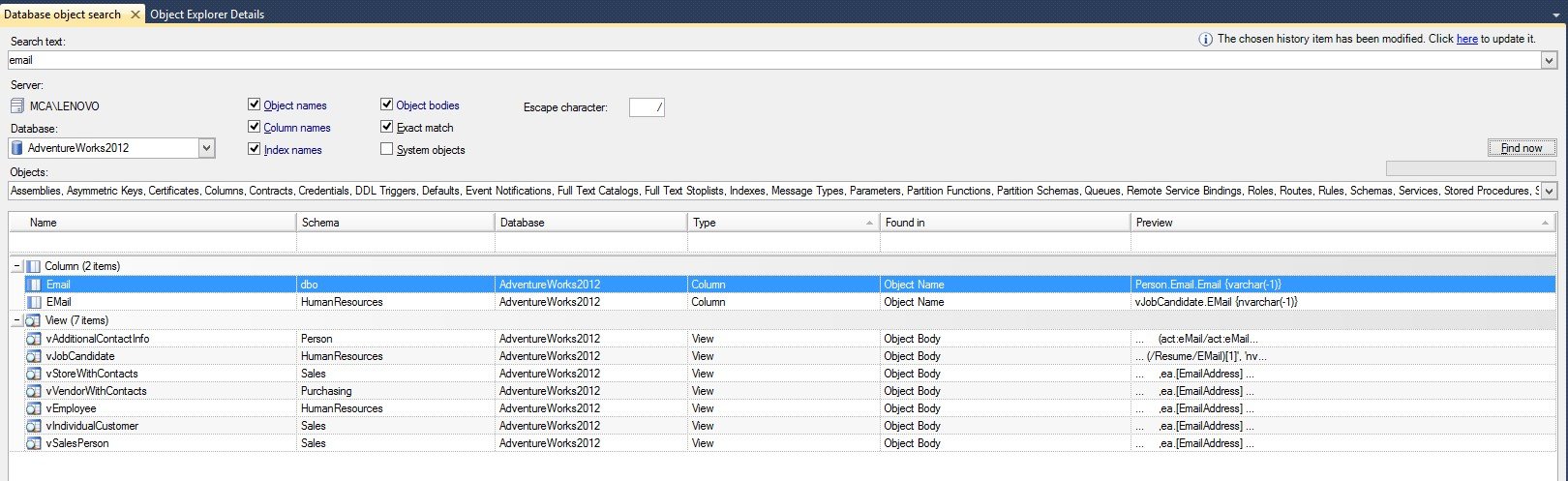Open the Objects type list dropdown
The width and height of the screenshot is (1568, 481).
1549,191
